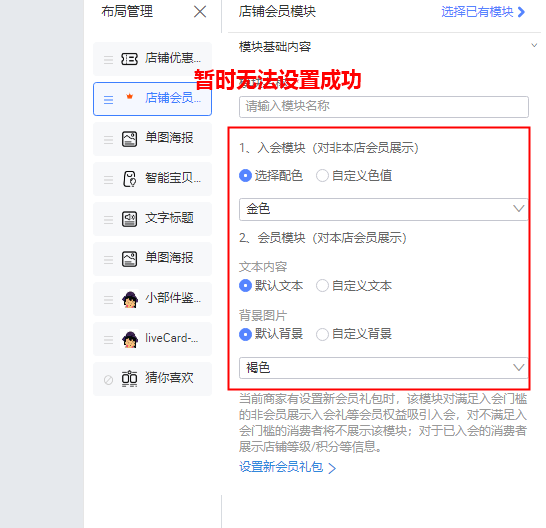Click the first 单图海报 image icon

coord(129,139)
